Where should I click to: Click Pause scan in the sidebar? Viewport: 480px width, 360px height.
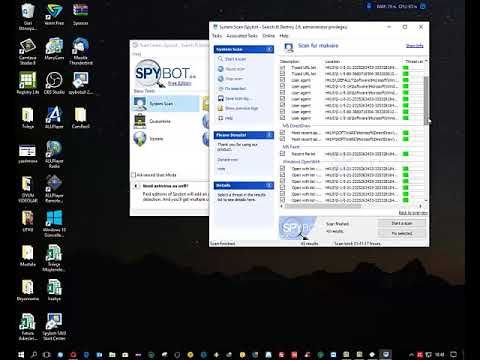[235, 69]
